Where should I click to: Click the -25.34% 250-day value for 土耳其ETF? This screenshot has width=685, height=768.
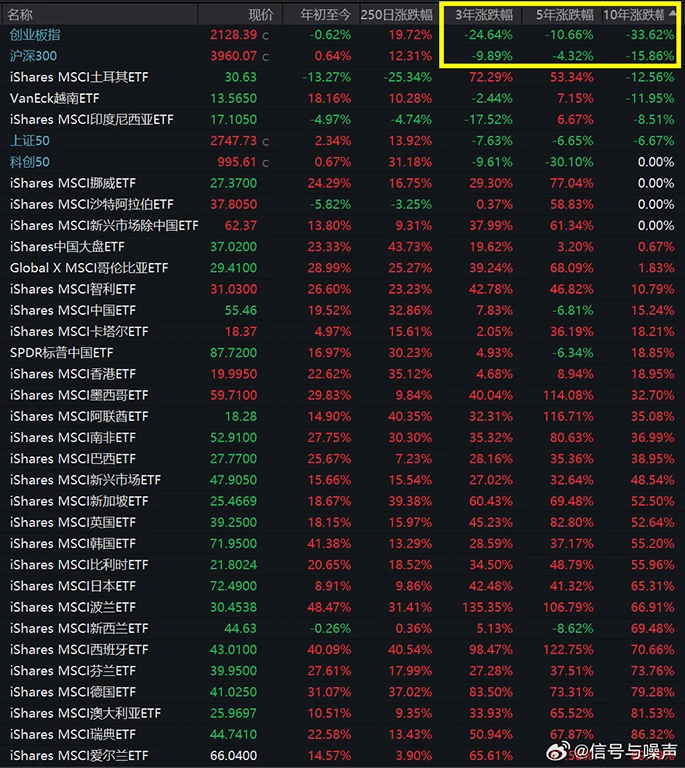pos(407,77)
